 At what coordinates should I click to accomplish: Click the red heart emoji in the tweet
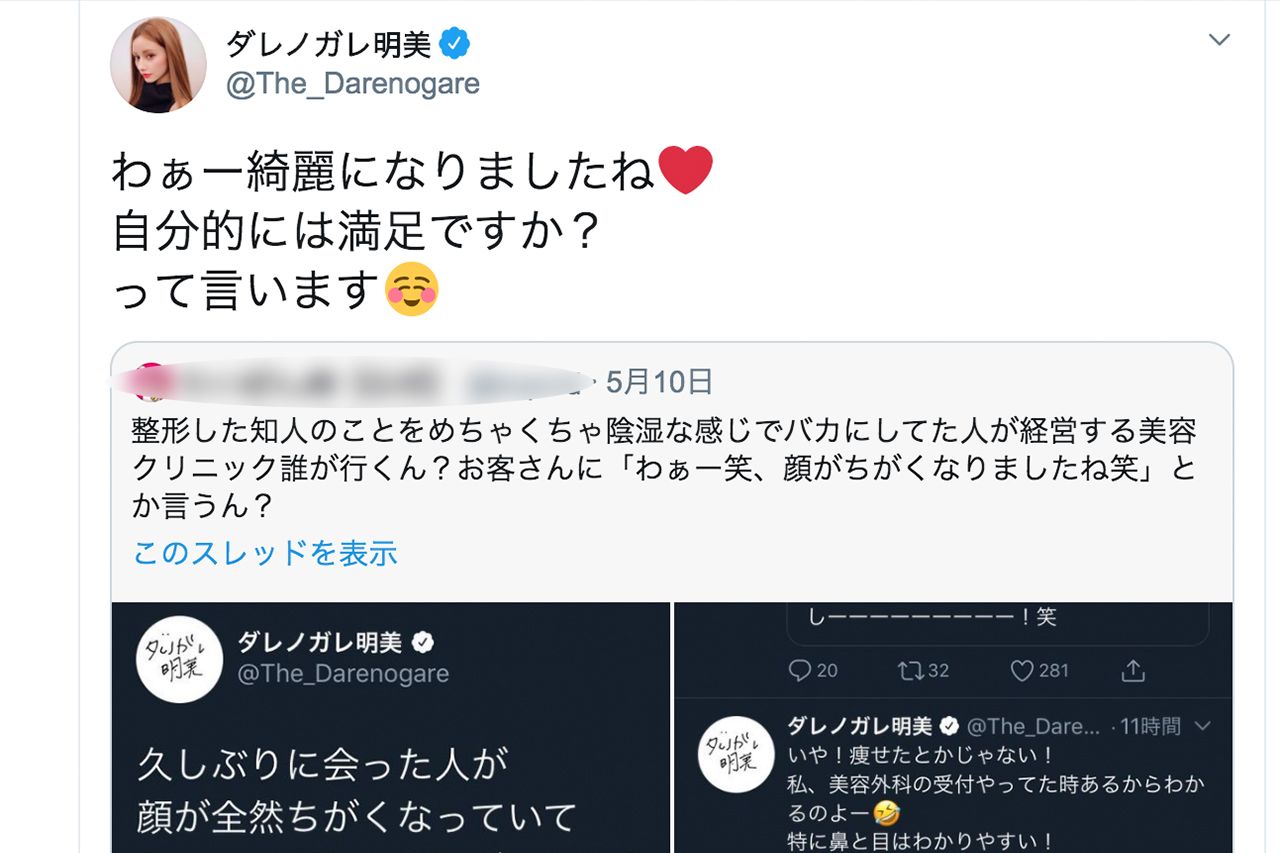point(688,168)
